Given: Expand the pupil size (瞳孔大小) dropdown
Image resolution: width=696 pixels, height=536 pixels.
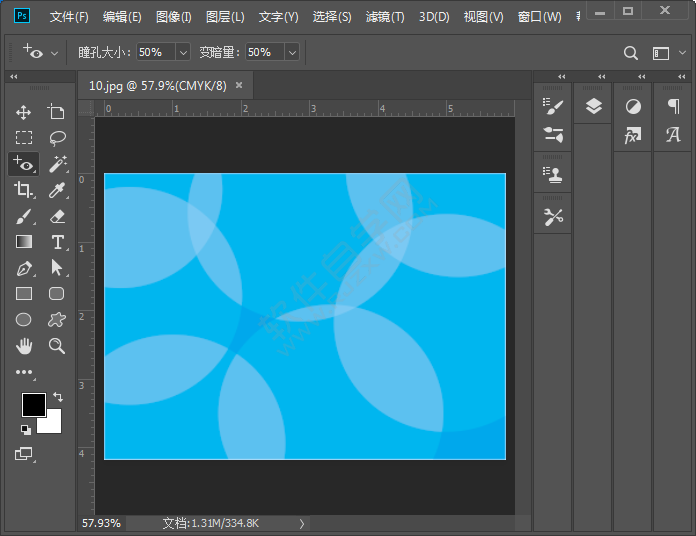Looking at the screenshot, I should [x=183, y=52].
